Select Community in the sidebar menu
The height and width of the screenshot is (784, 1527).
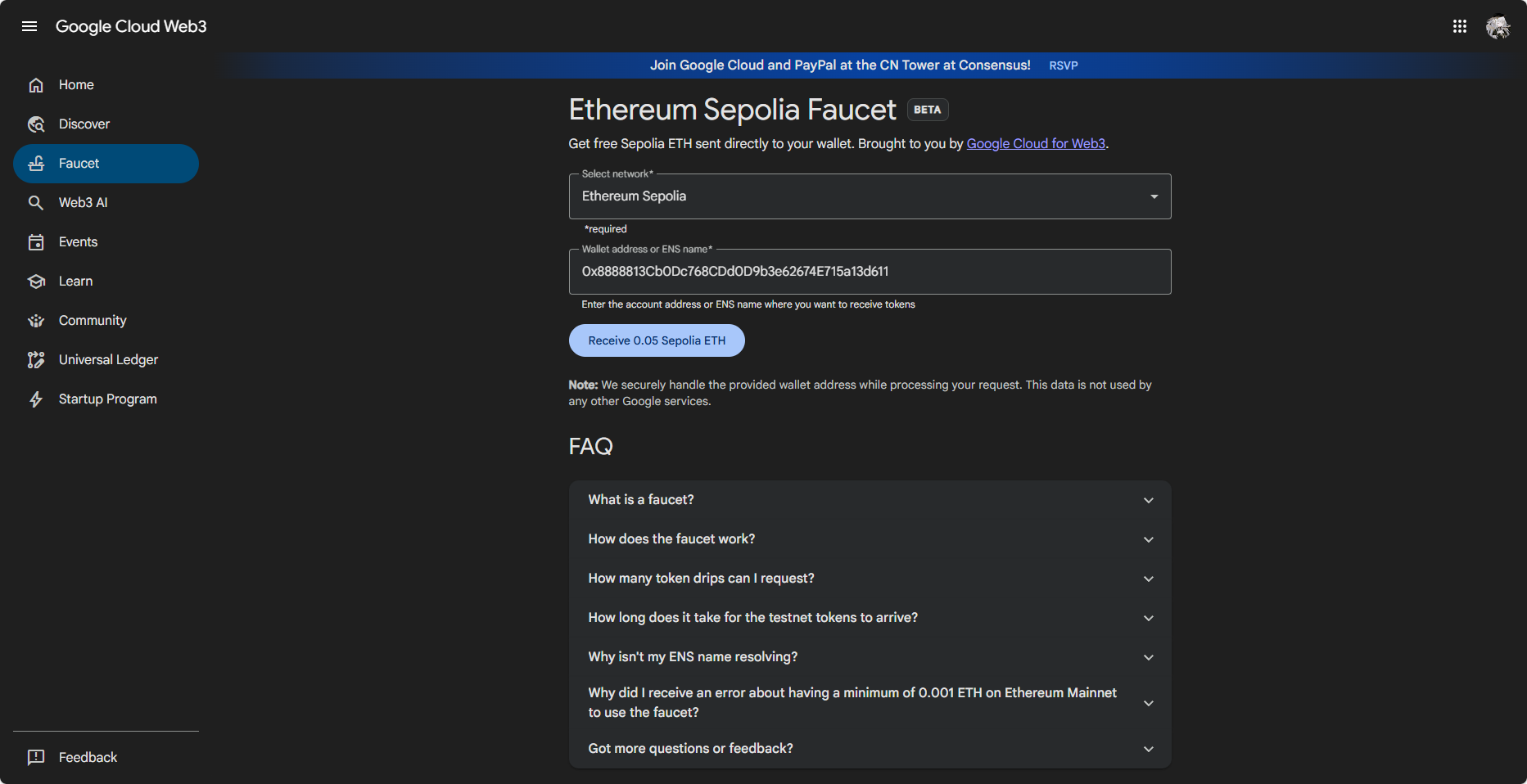pyautogui.click(x=93, y=321)
